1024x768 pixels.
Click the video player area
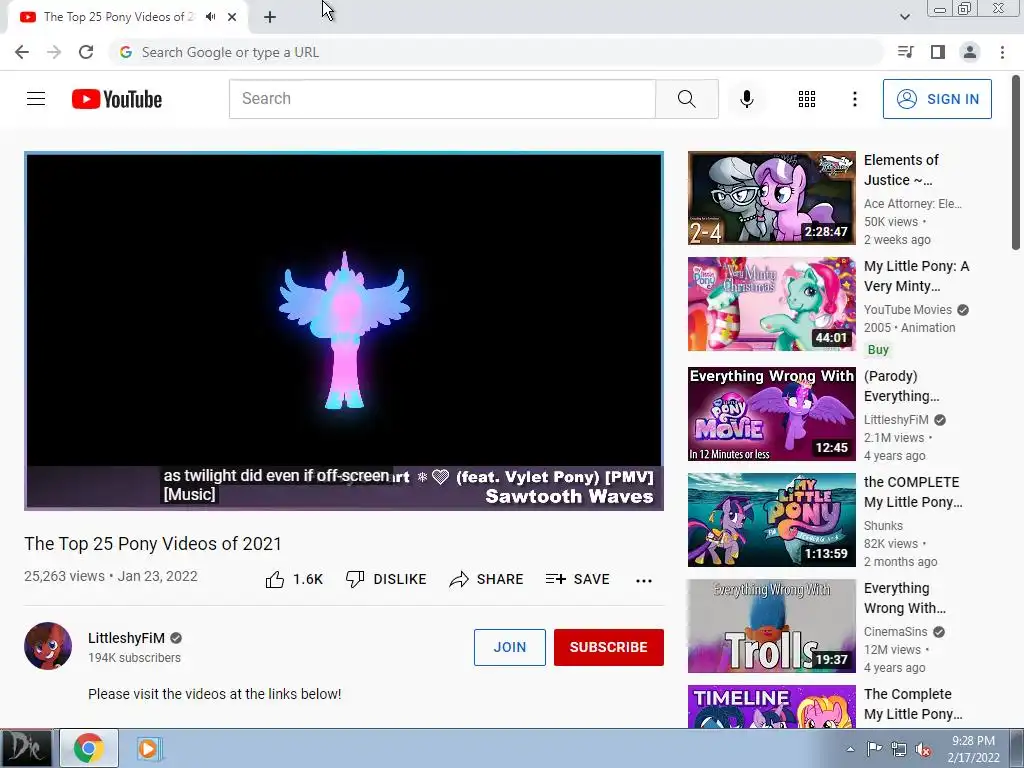344,330
